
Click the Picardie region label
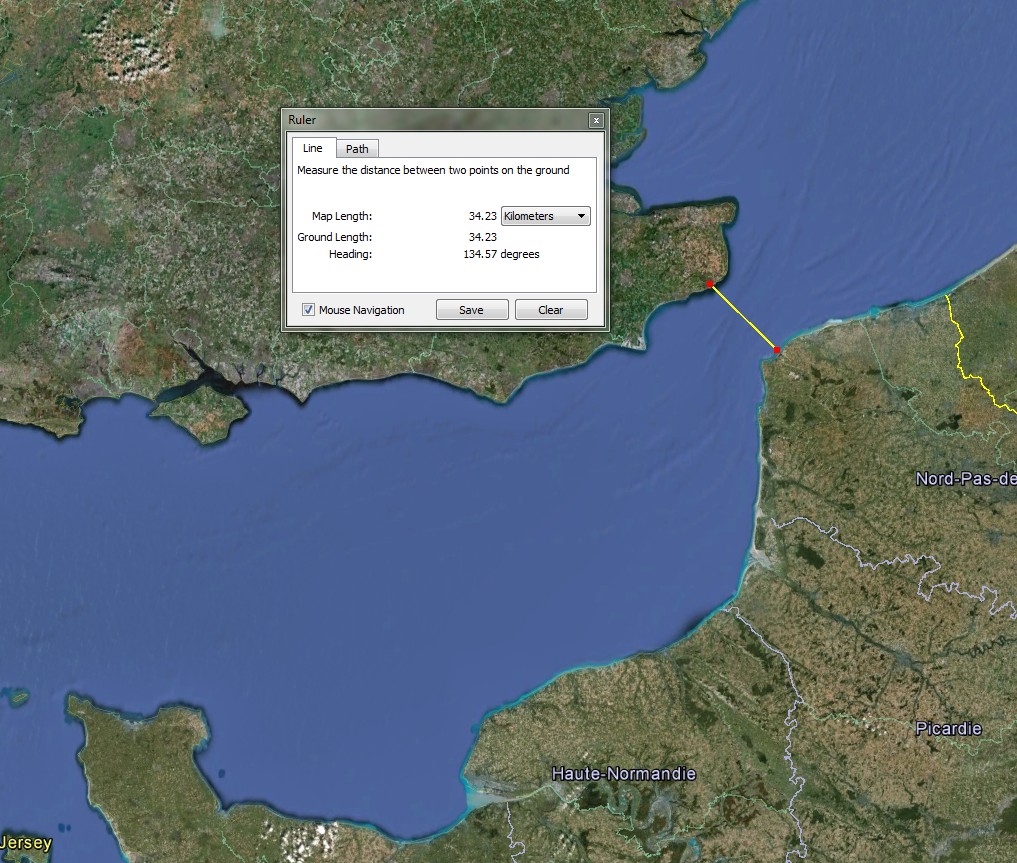point(948,728)
